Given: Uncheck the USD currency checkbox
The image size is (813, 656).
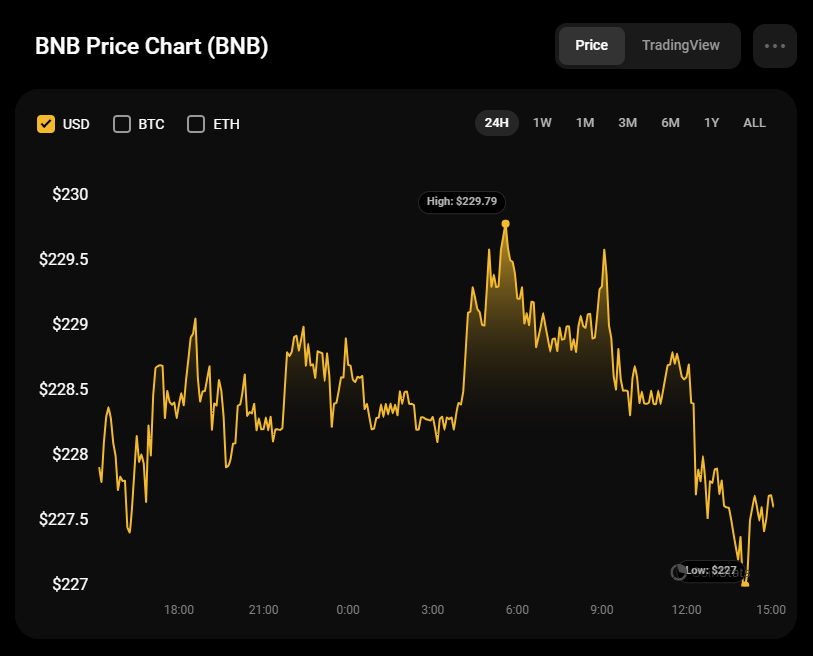Looking at the screenshot, I should (45, 124).
